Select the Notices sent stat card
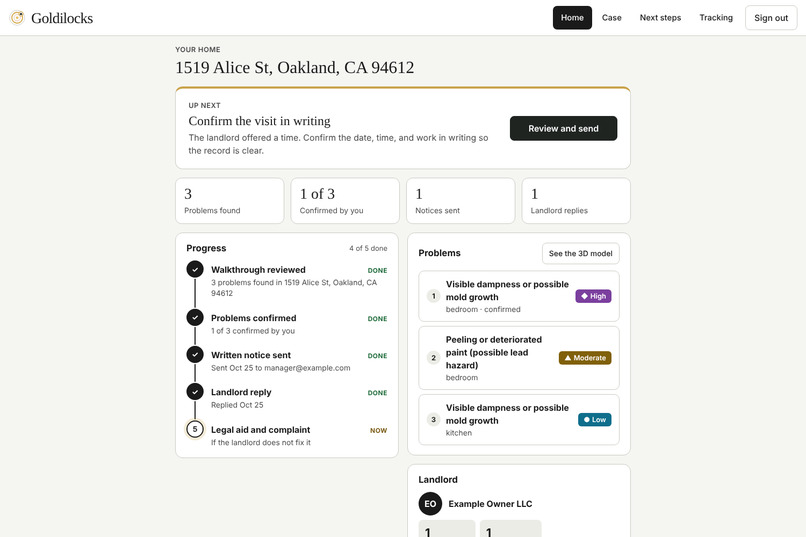The width and height of the screenshot is (806, 537). [461, 201]
